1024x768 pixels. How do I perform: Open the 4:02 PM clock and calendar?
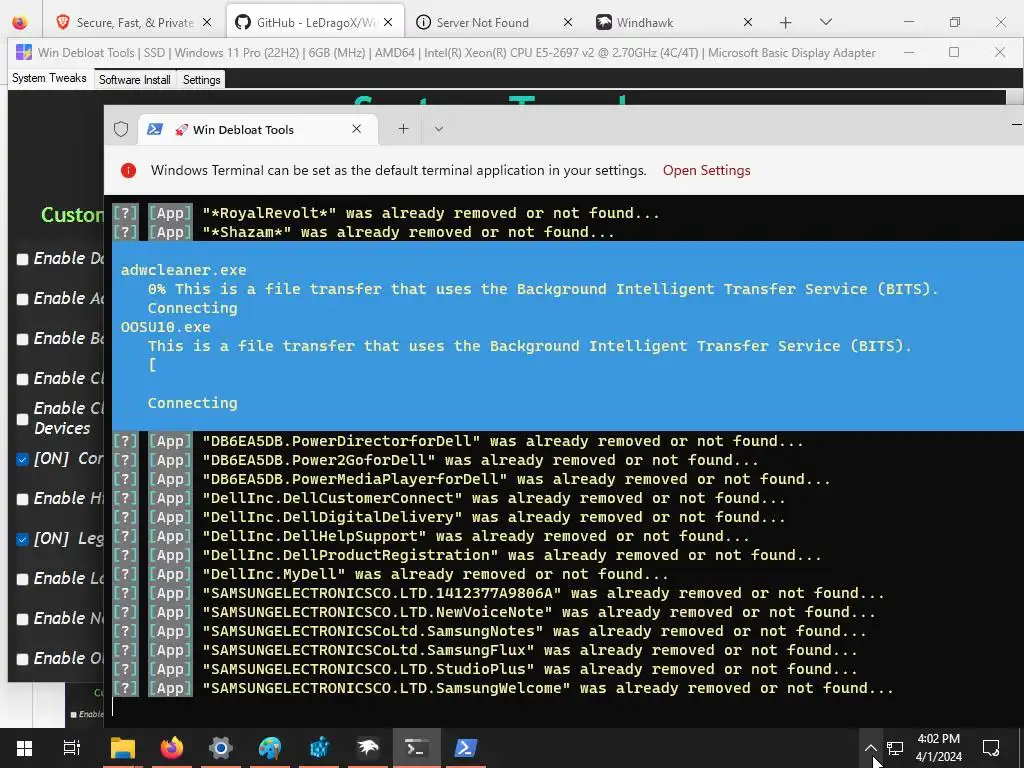click(938, 748)
